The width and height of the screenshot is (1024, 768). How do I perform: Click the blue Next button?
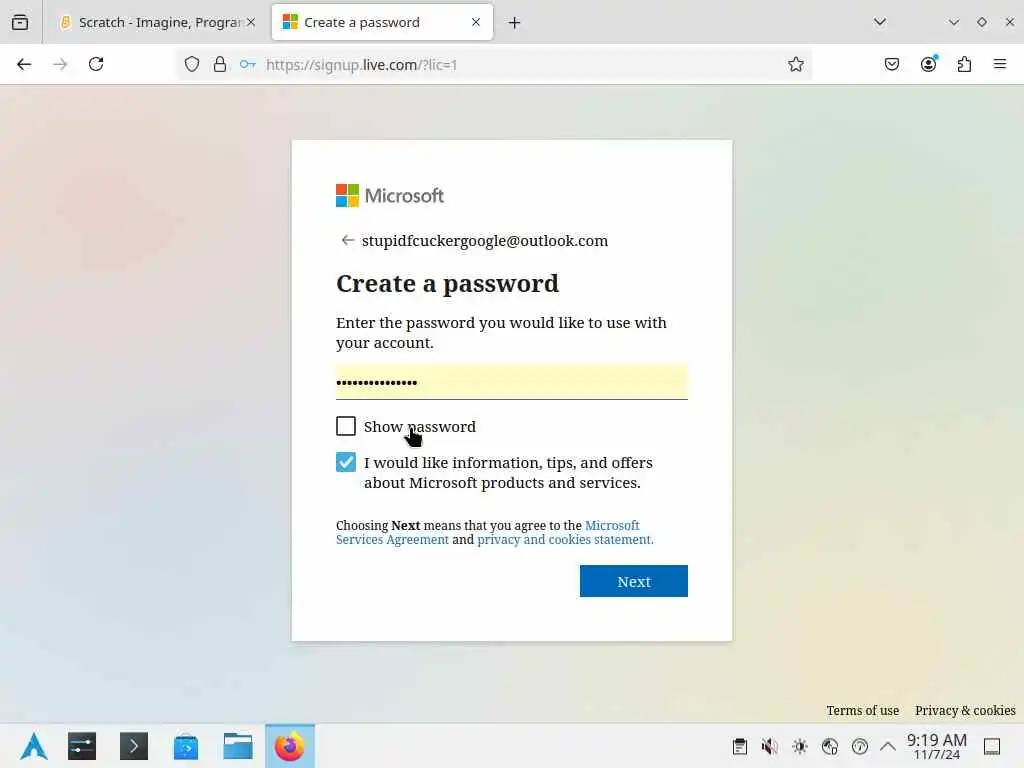pos(633,581)
